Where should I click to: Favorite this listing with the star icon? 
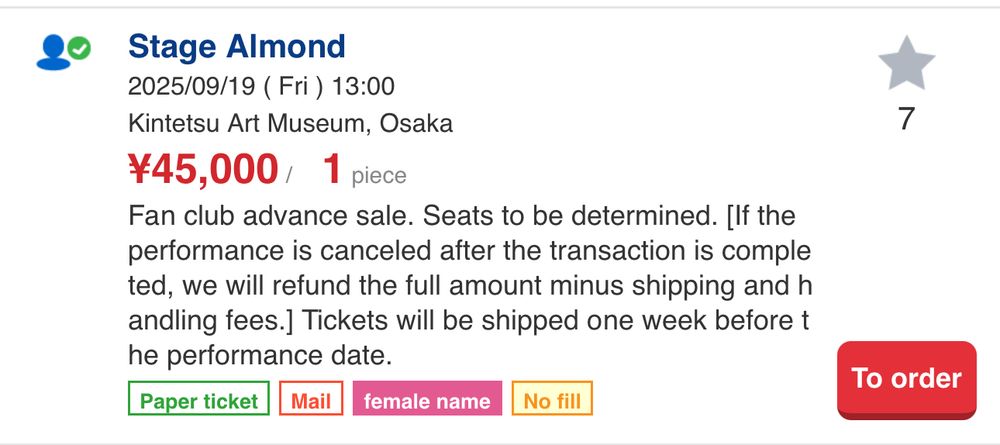click(x=906, y=63)
